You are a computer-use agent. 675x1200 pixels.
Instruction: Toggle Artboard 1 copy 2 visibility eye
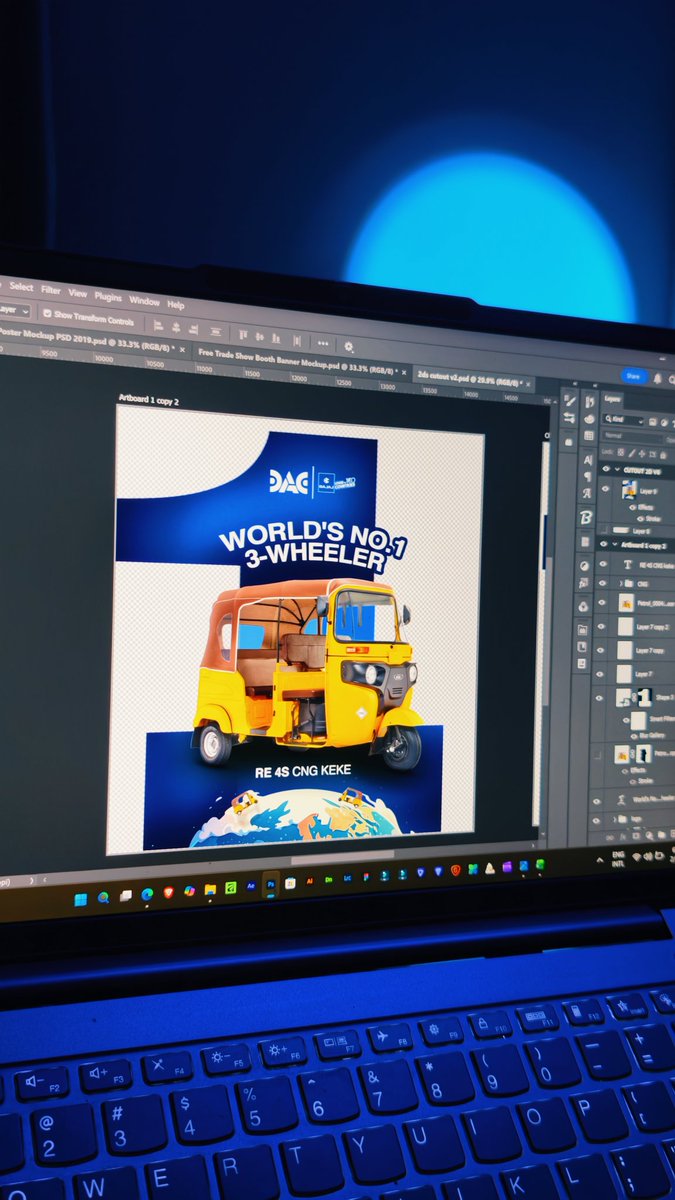[x=603, y=544]
